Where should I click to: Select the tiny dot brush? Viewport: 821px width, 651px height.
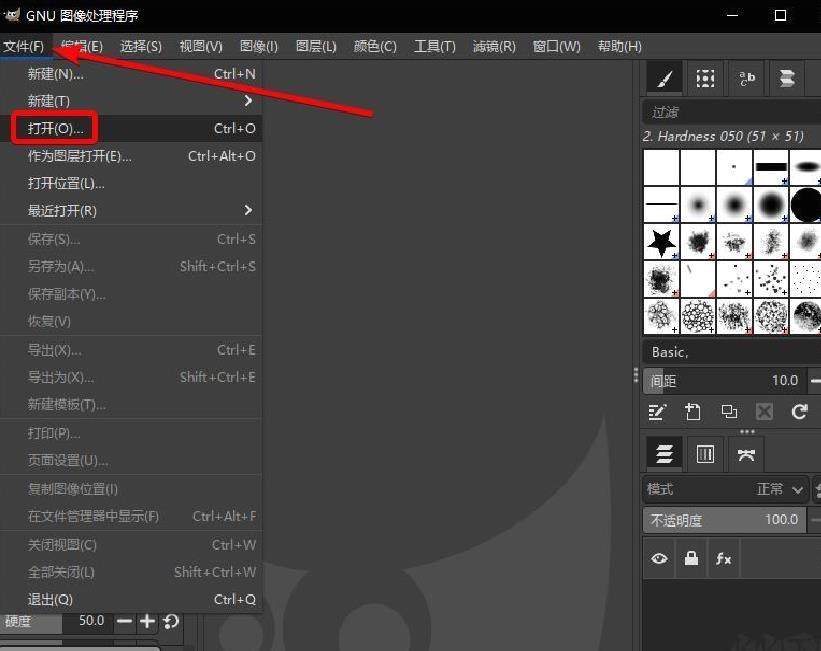point(734,167)
